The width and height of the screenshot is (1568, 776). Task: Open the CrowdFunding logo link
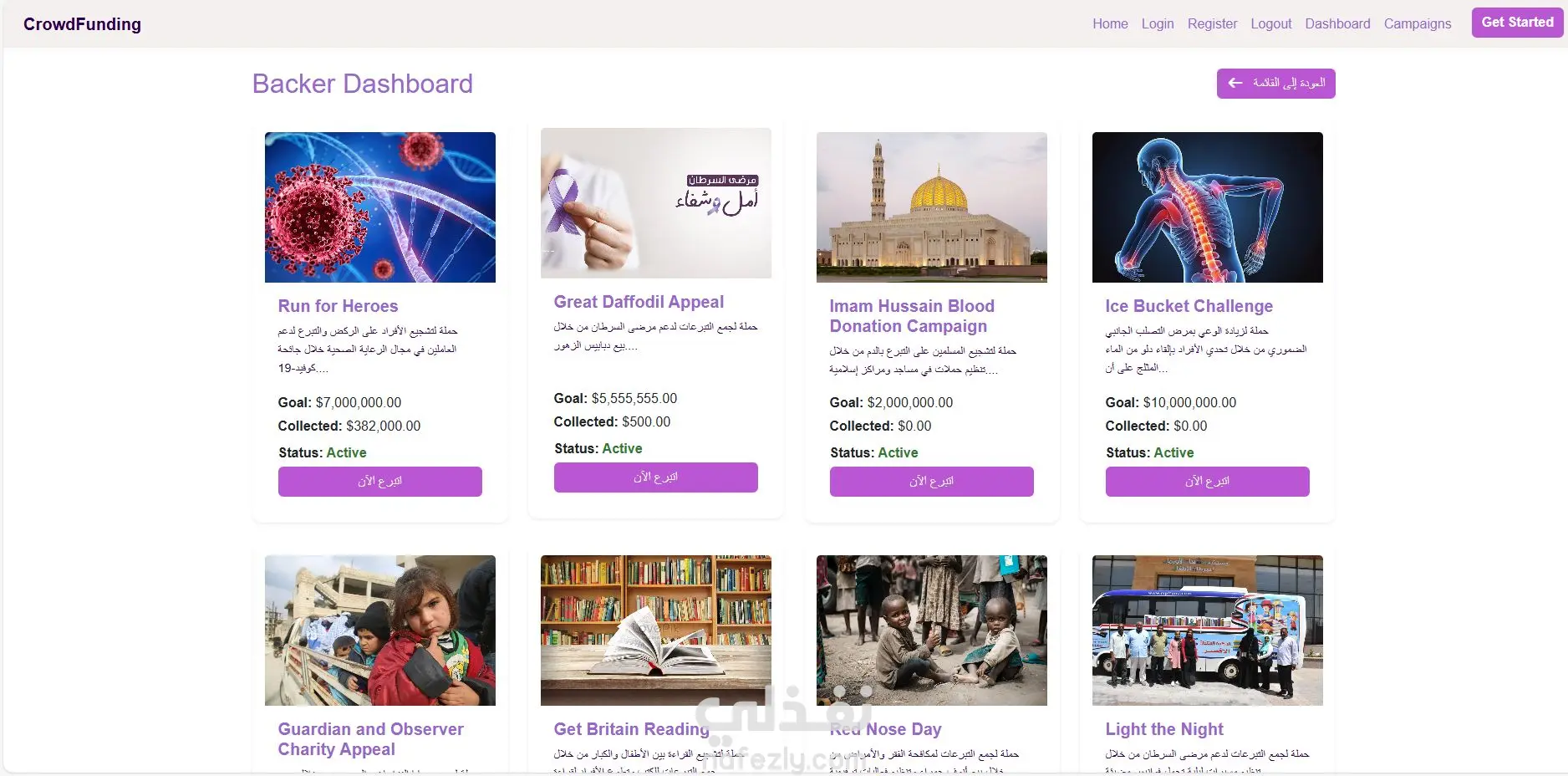click(x=82, y=24)
